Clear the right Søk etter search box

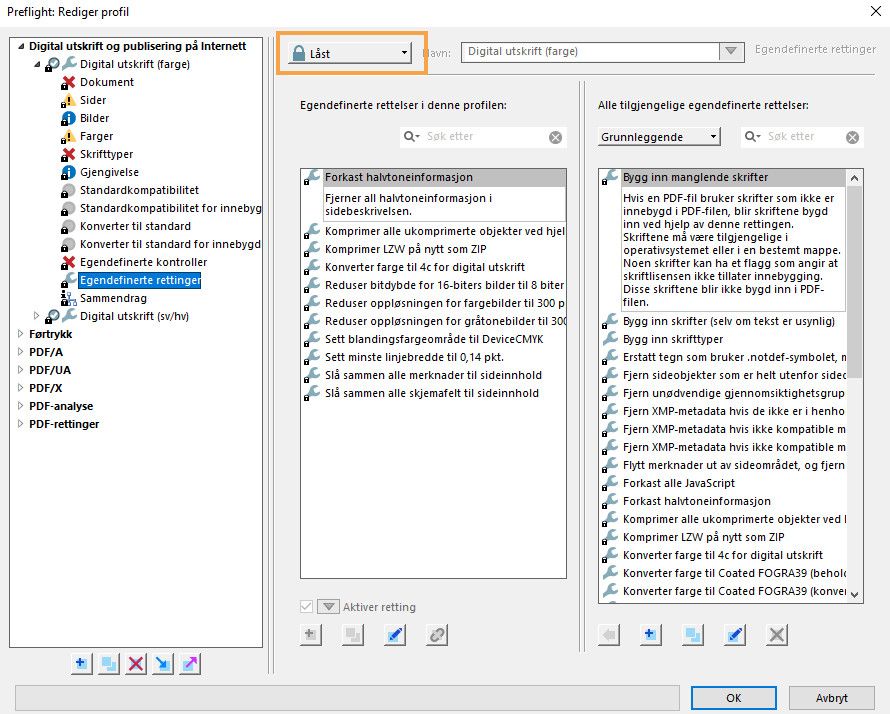[853, 137]
